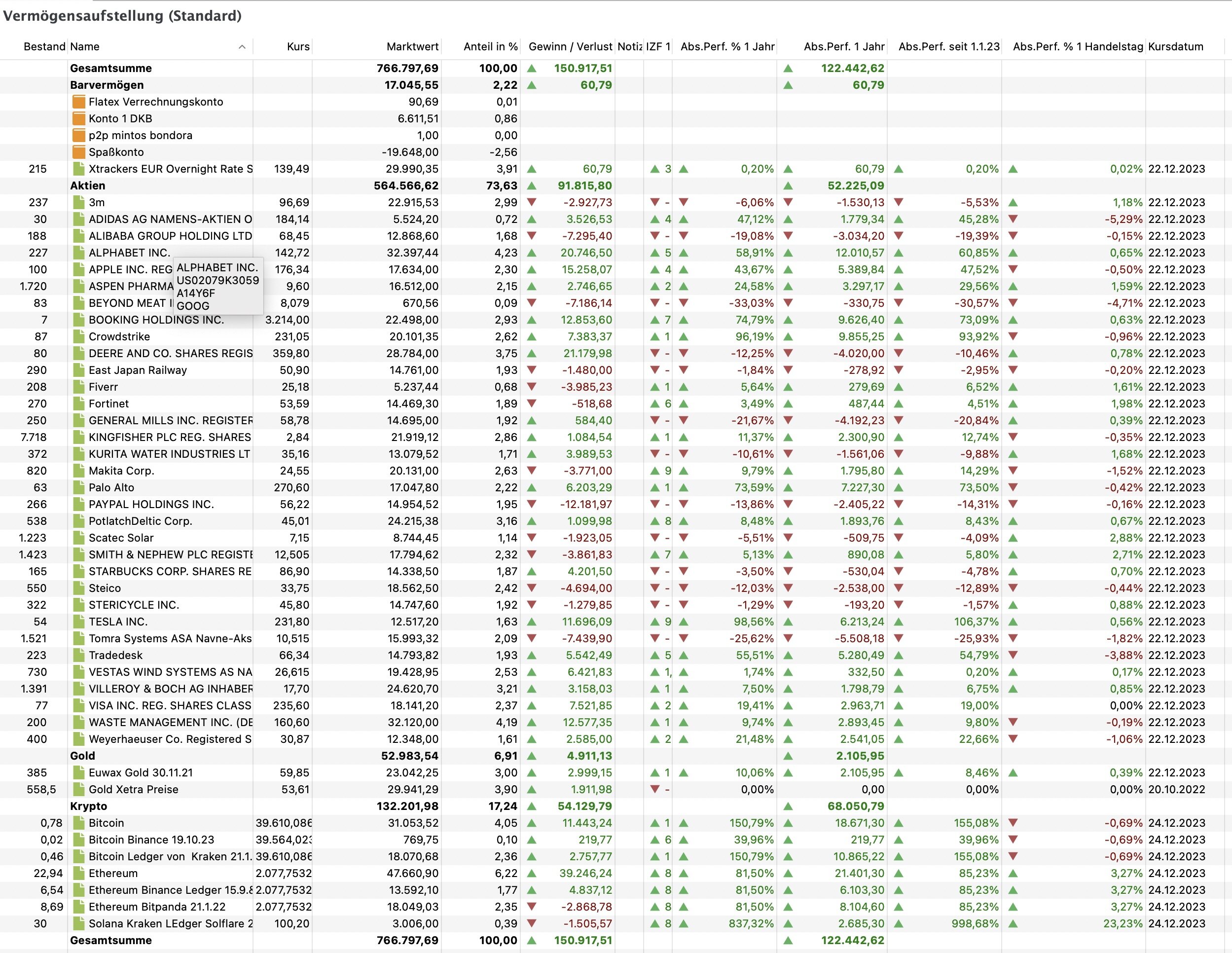Sort by the Marktwert column header
This screenshot has width=1232, height=953.
pos(412,47)
